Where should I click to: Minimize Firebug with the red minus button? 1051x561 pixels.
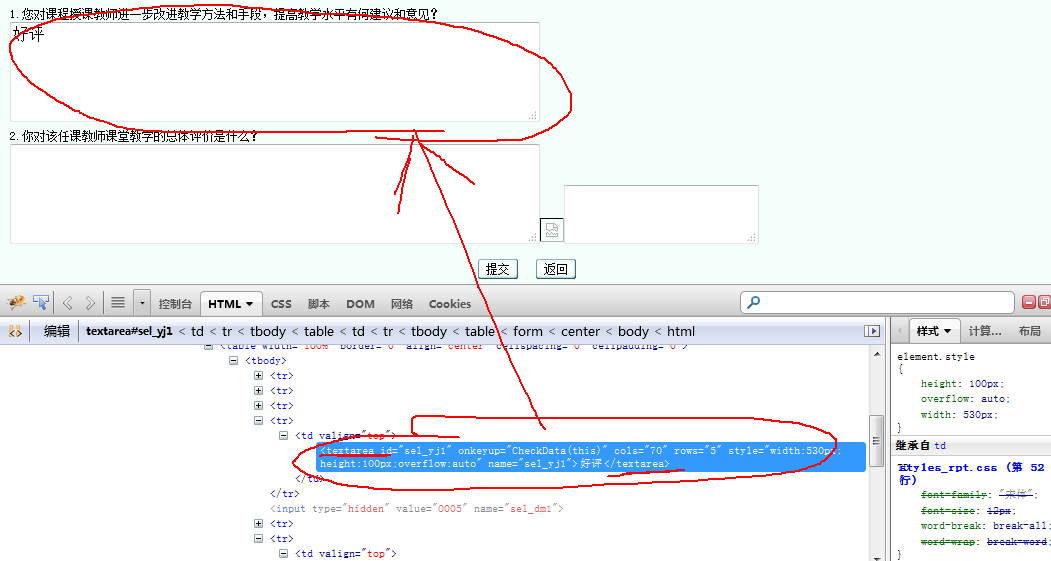pos(1029,302)
